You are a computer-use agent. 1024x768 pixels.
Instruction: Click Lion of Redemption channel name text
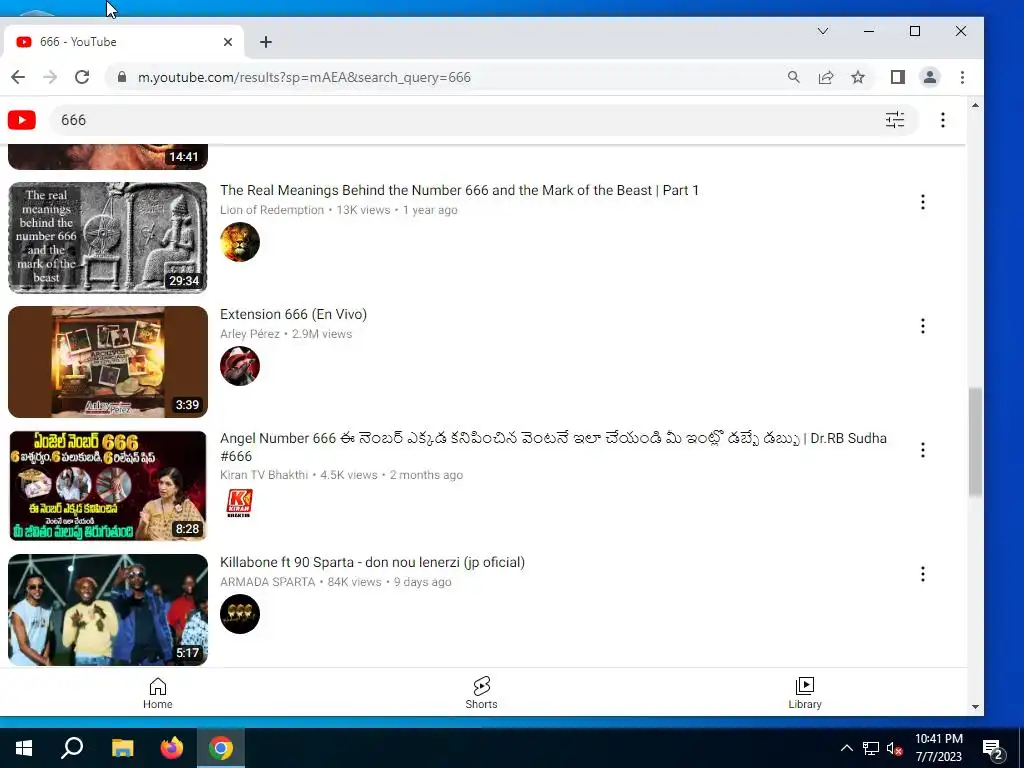coord(272,210)
